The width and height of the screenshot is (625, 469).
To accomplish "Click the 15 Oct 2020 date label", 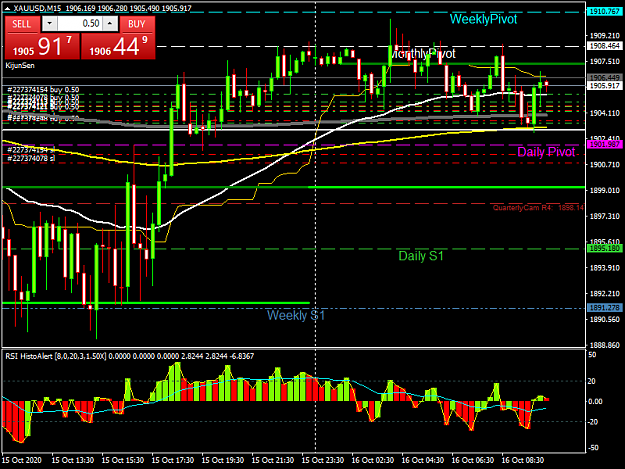I will point(22,460).
